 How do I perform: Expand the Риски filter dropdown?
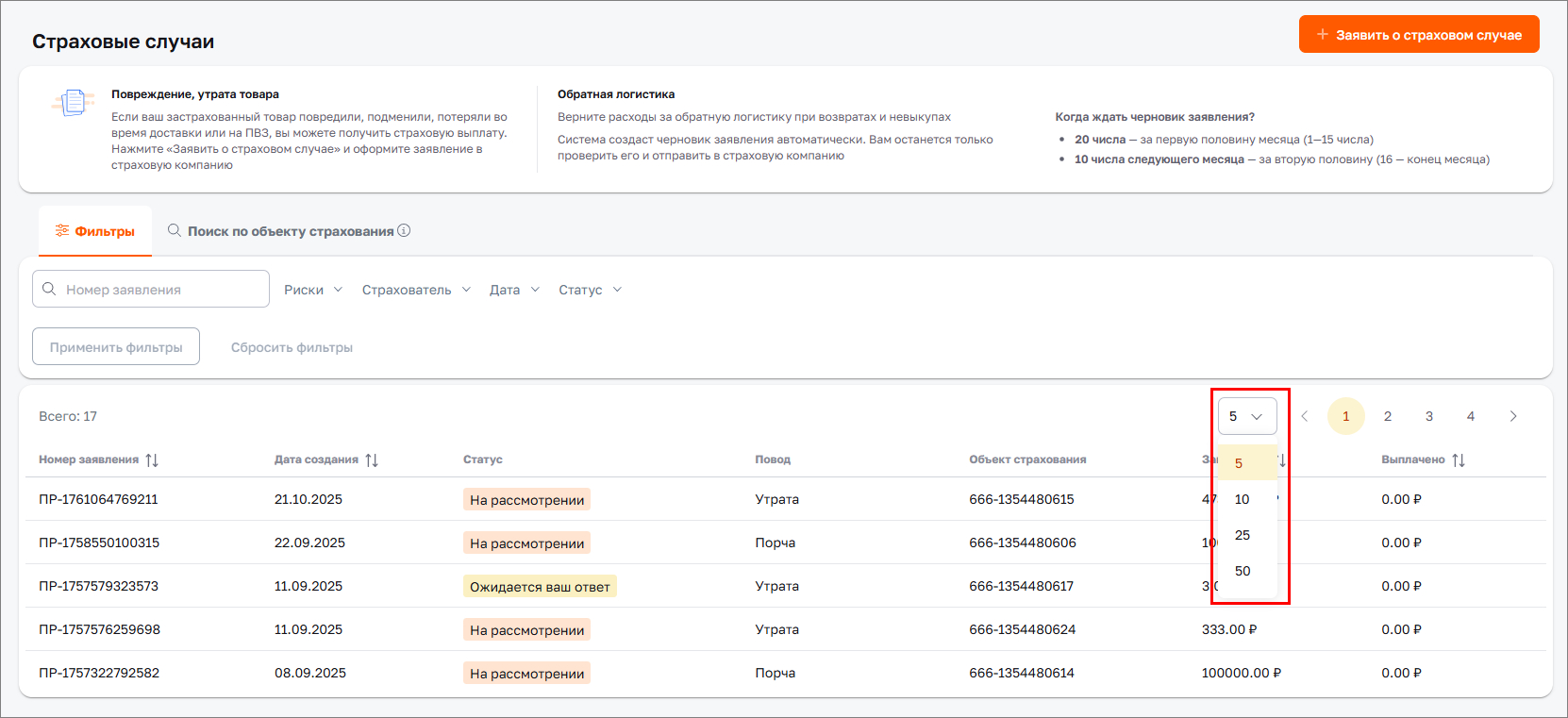click(x=313, y=290)
